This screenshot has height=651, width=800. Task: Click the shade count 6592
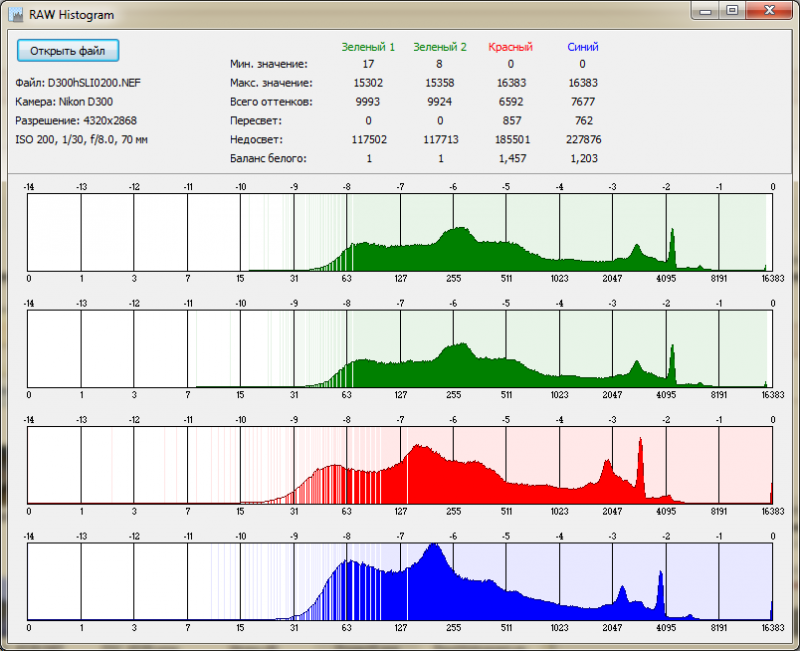pyautogui.click(x=511, y=102)
